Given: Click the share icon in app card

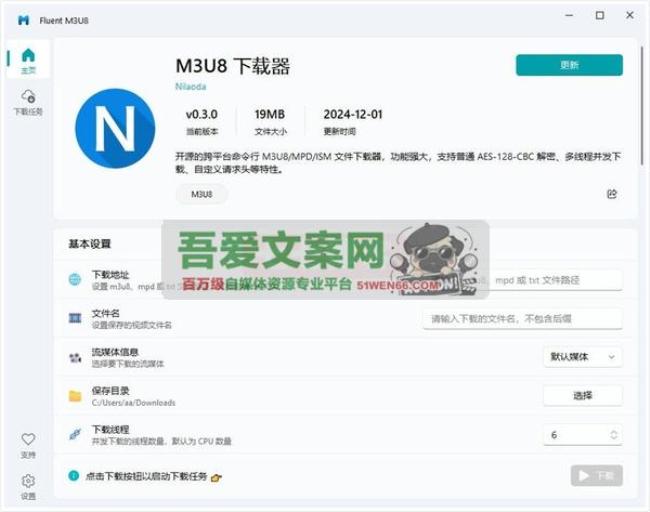Looking at the screenshot, I should click(x=612, y=194).
